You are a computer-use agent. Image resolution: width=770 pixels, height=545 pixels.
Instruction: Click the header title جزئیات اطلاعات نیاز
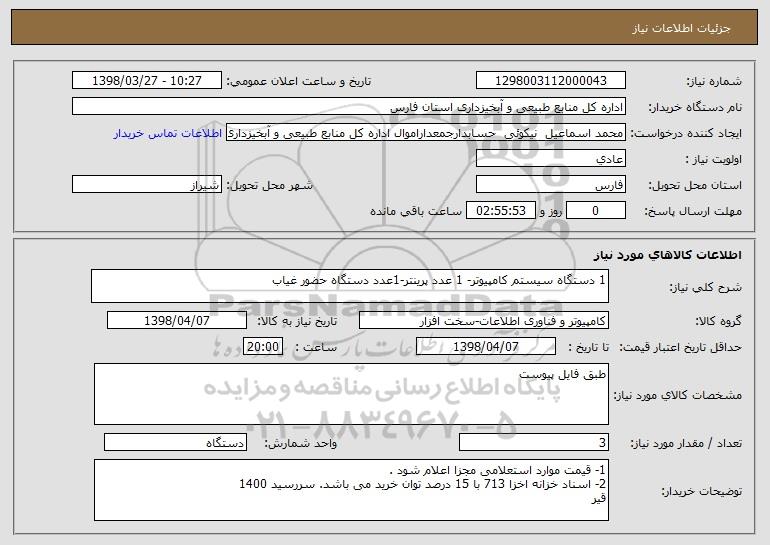tap(681, 28)
